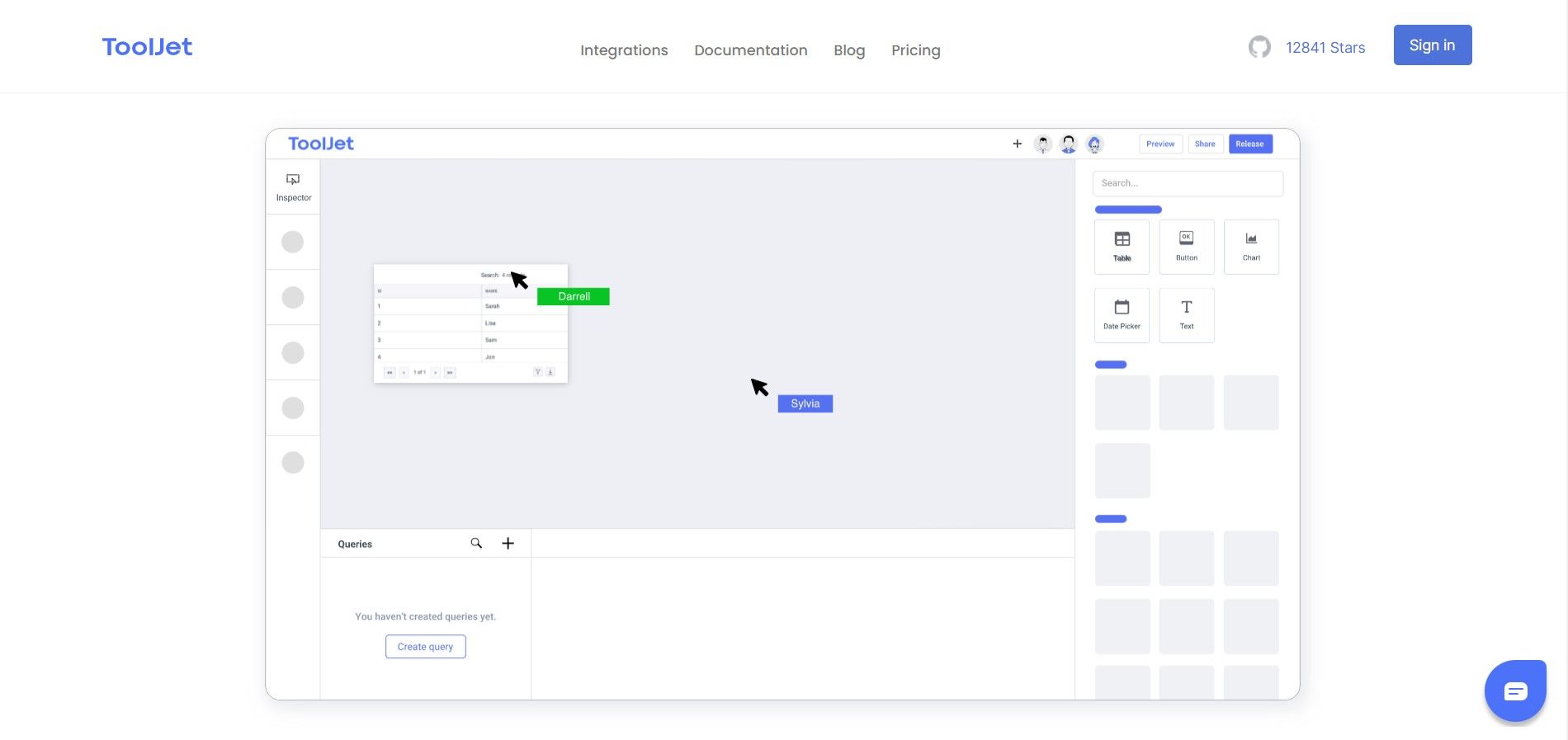1568x740 pixels.
Task: Click the Preview button
Action: 1160,144
